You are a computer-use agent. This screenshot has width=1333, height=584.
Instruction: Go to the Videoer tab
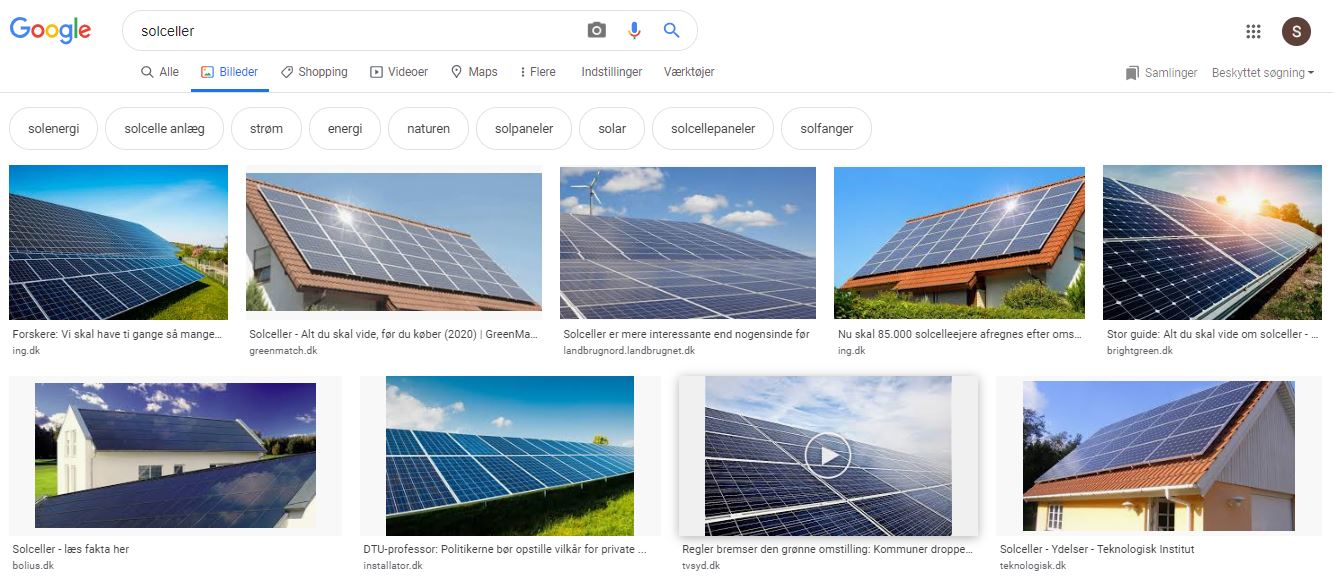click(399, 72)
